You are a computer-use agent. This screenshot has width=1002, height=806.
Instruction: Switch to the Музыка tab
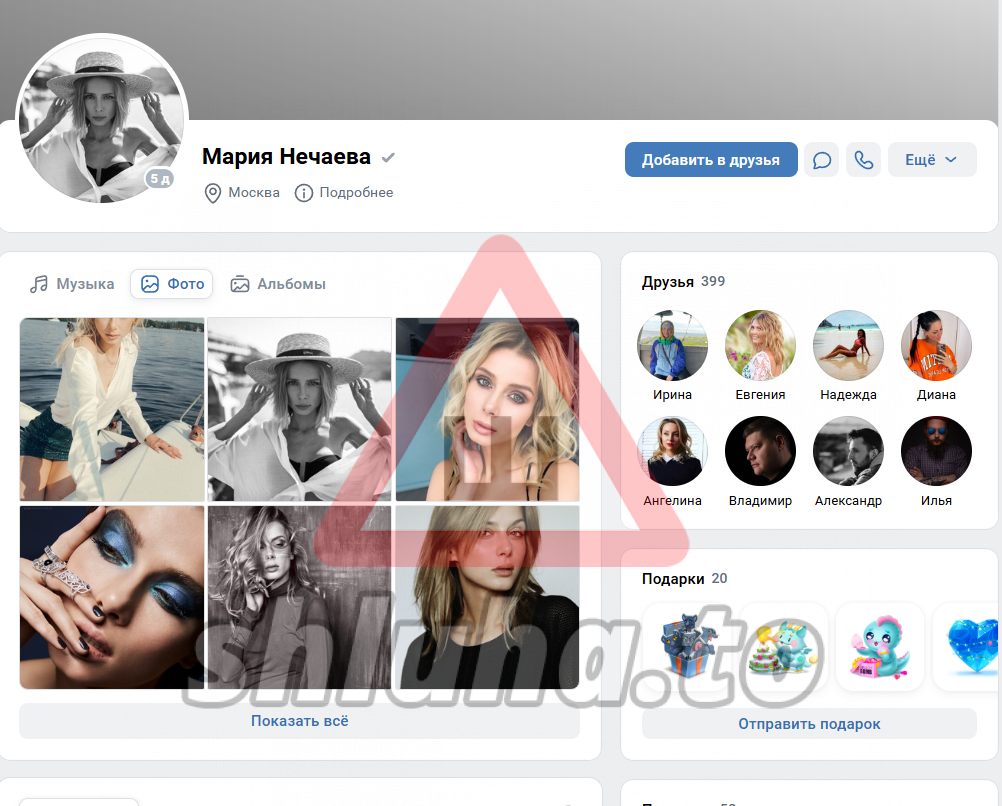tap(72, 284)
